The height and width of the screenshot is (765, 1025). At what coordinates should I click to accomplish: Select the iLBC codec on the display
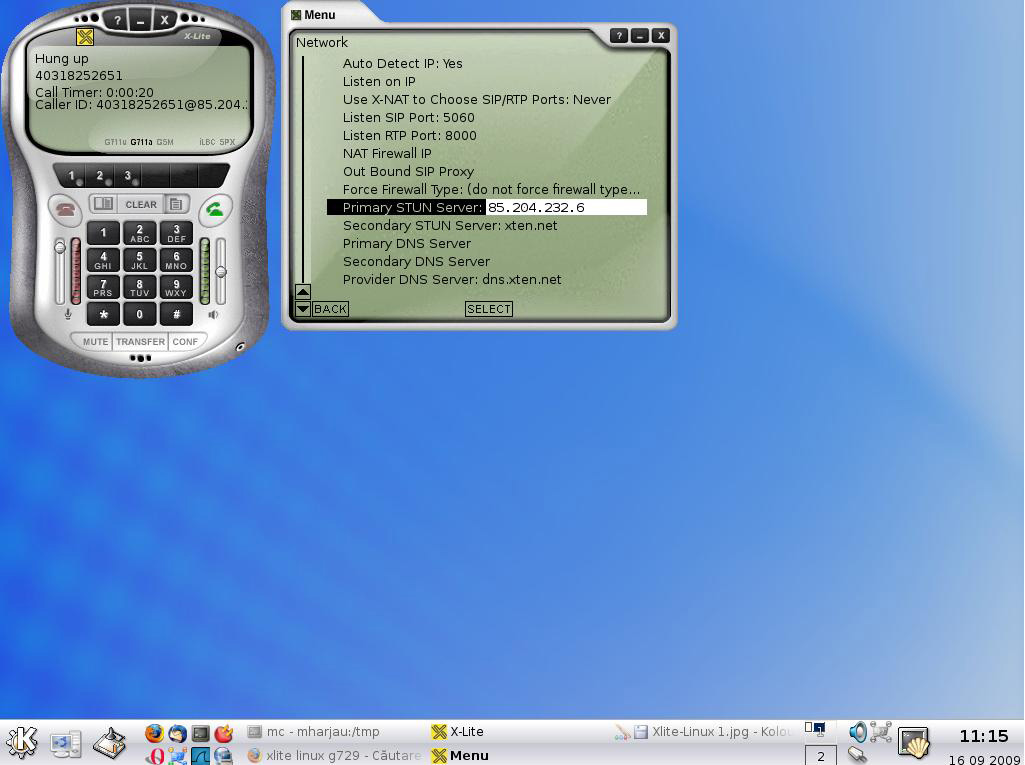(x=207, y=142)
